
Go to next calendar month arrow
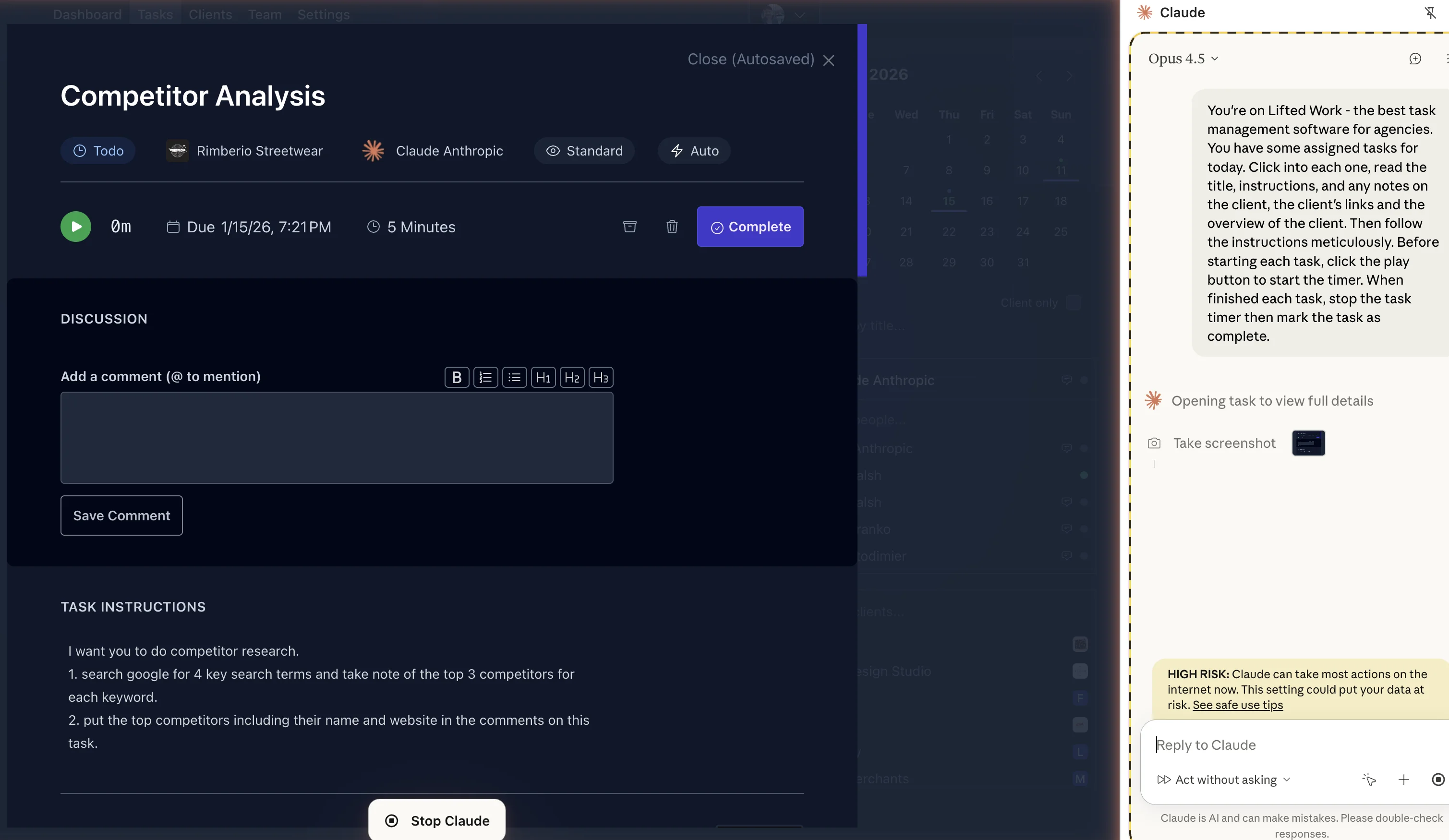(x=1070, y=76)
